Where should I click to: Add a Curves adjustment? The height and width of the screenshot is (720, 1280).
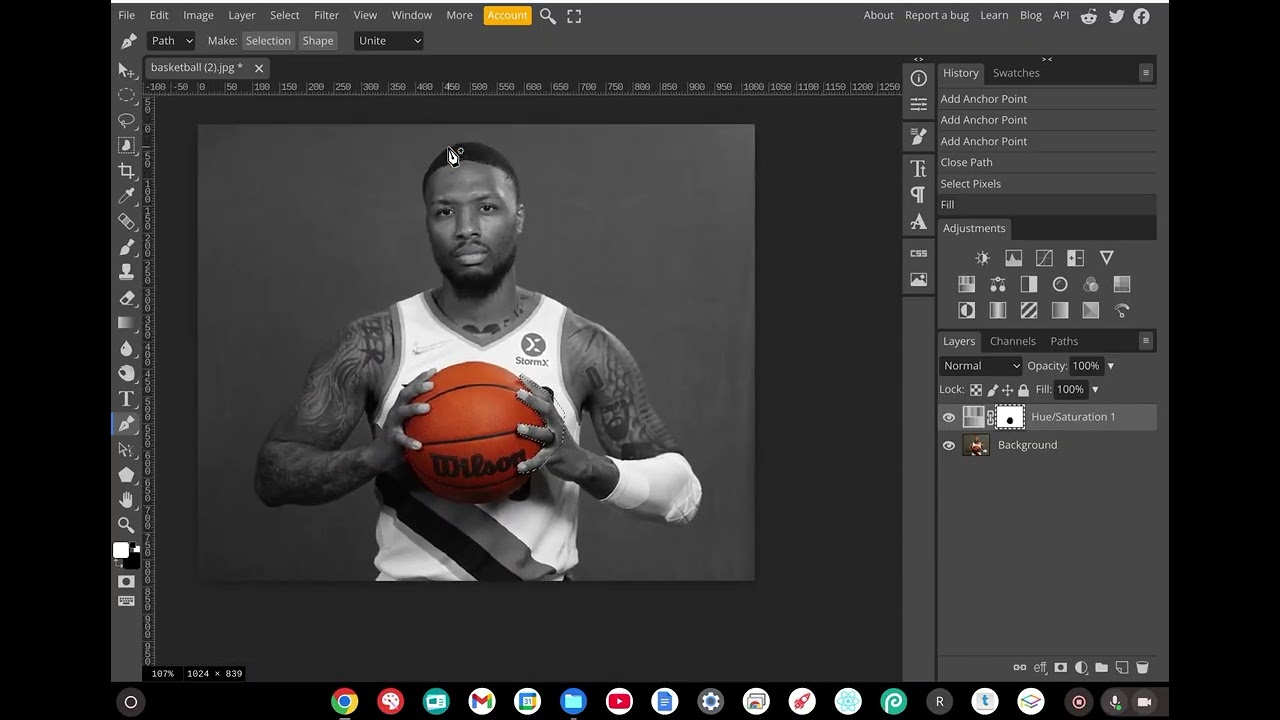click(1044, 258)
